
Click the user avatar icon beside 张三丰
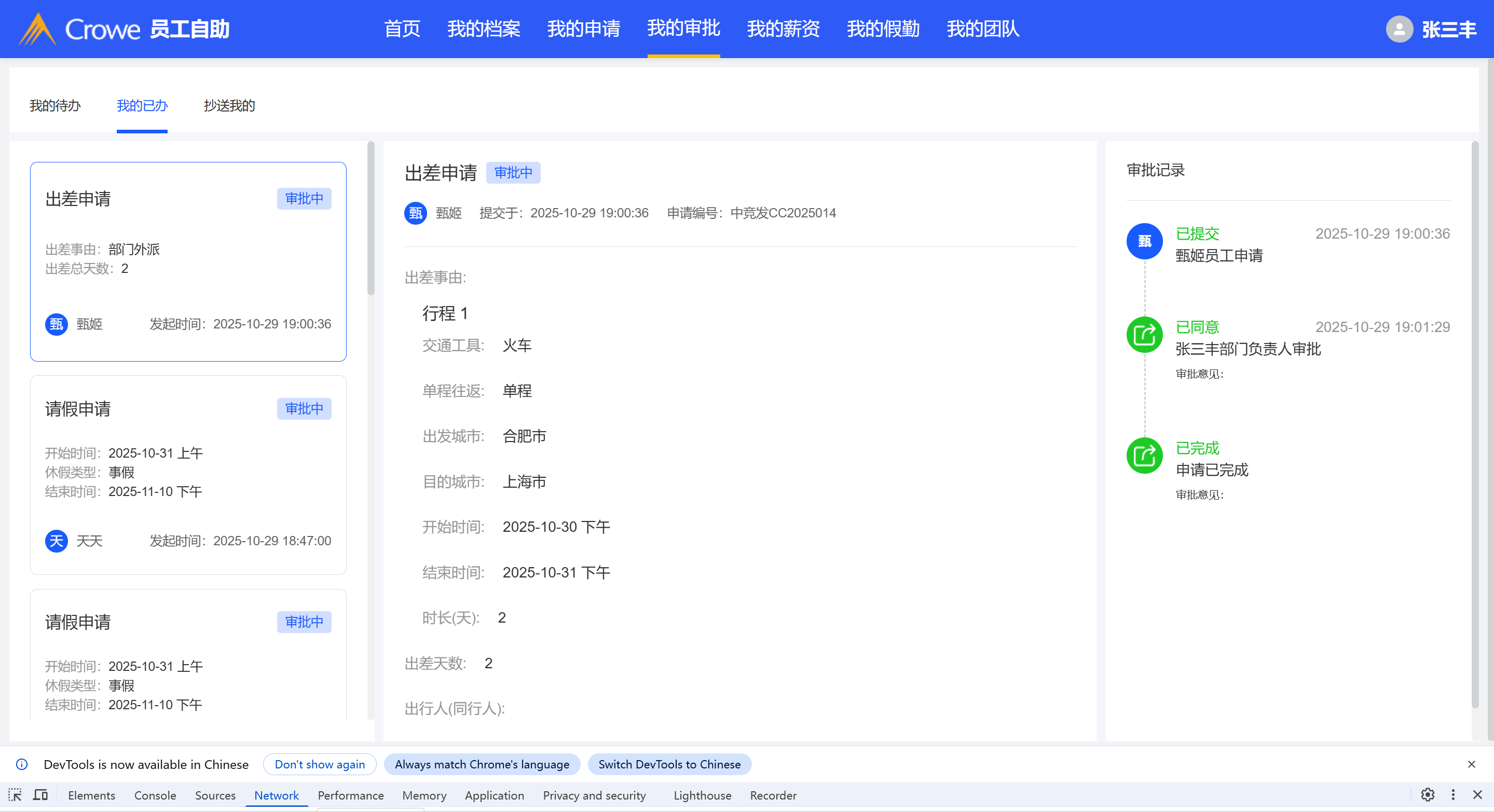(1399, 29)
